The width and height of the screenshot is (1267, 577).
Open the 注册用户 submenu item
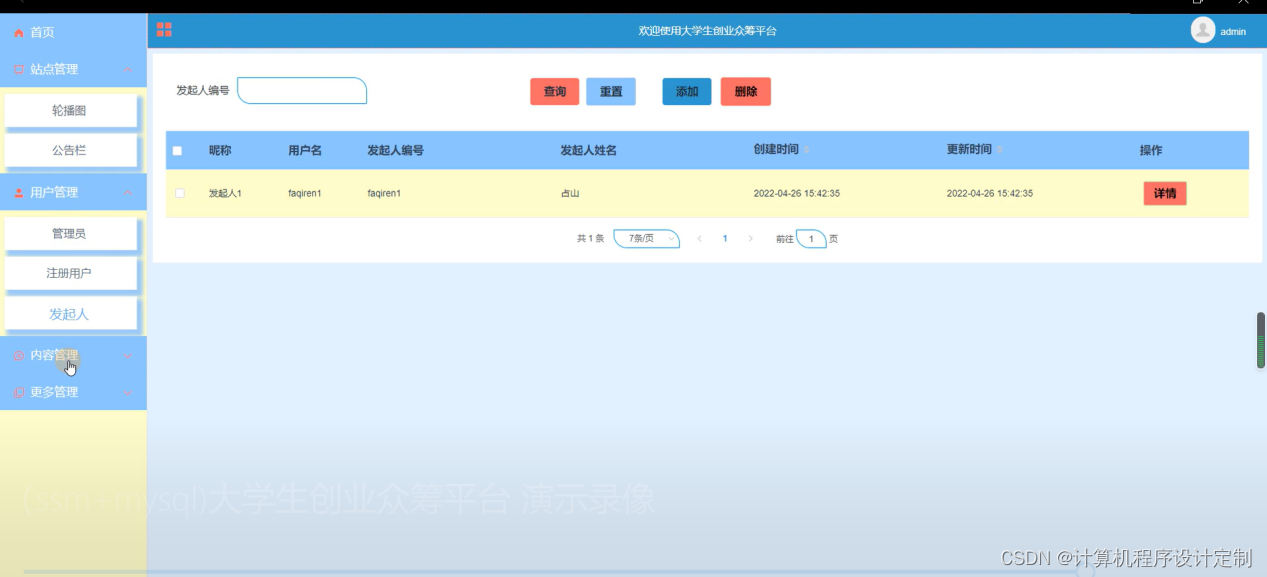pos(70,273)
